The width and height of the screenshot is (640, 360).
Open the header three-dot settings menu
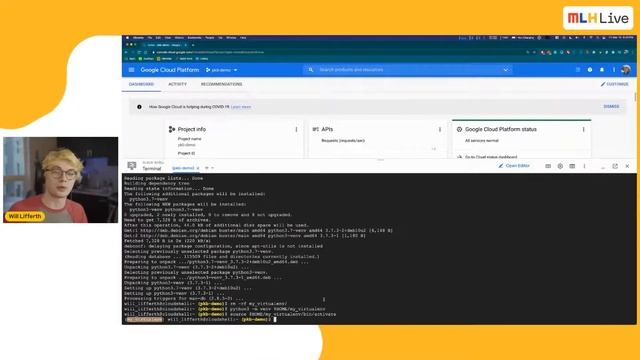613,70
